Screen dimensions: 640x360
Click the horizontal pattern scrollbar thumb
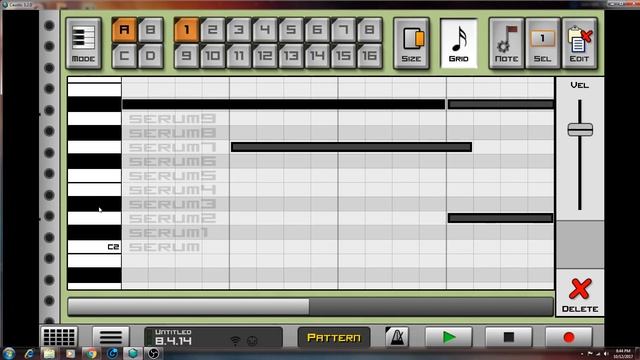pyautogui.click(x=189, y=307)
